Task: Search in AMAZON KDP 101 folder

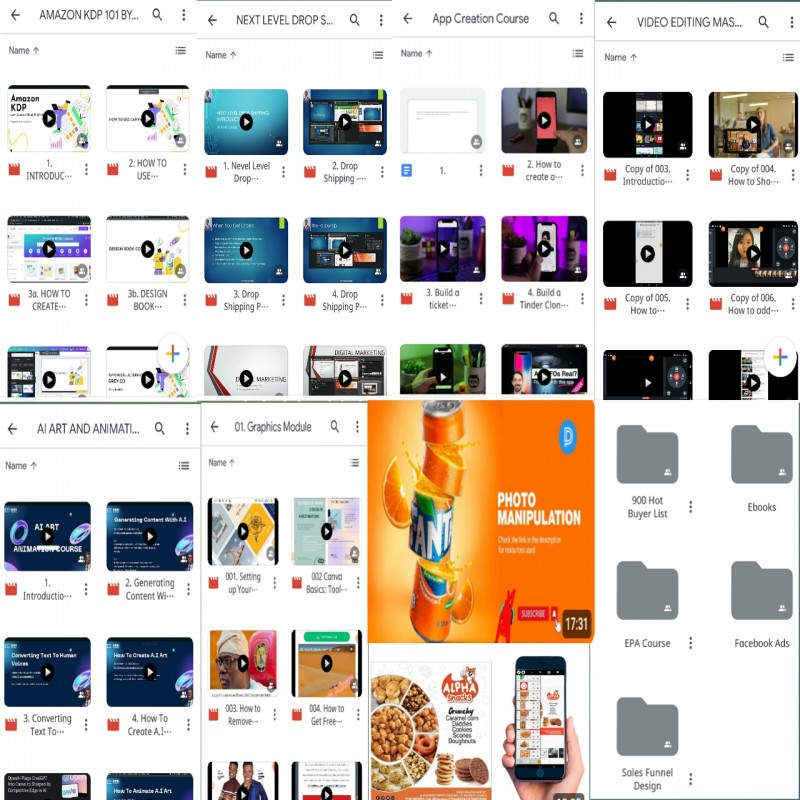Action: [157, 15]
